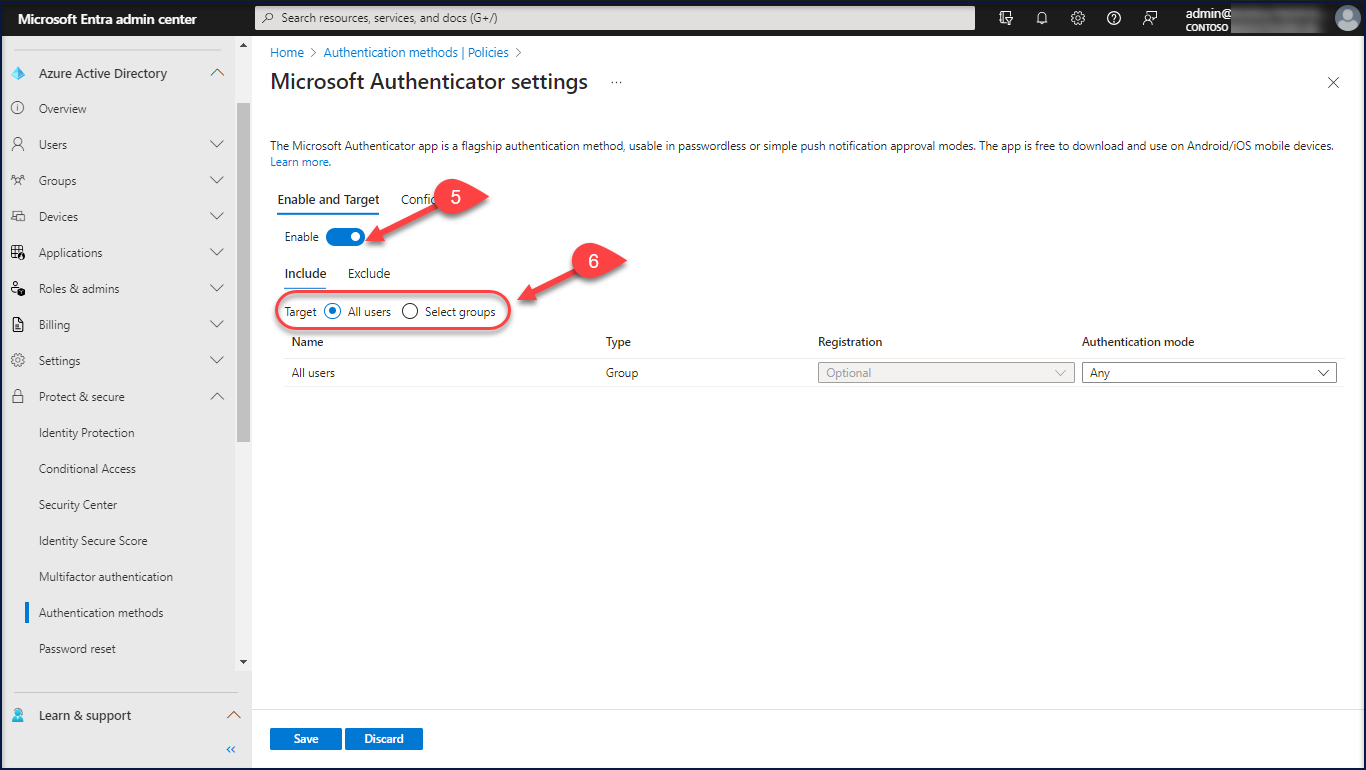Click the Learn more link
The height and width of the screenshot is (770, 1366).
coord(300,162)
